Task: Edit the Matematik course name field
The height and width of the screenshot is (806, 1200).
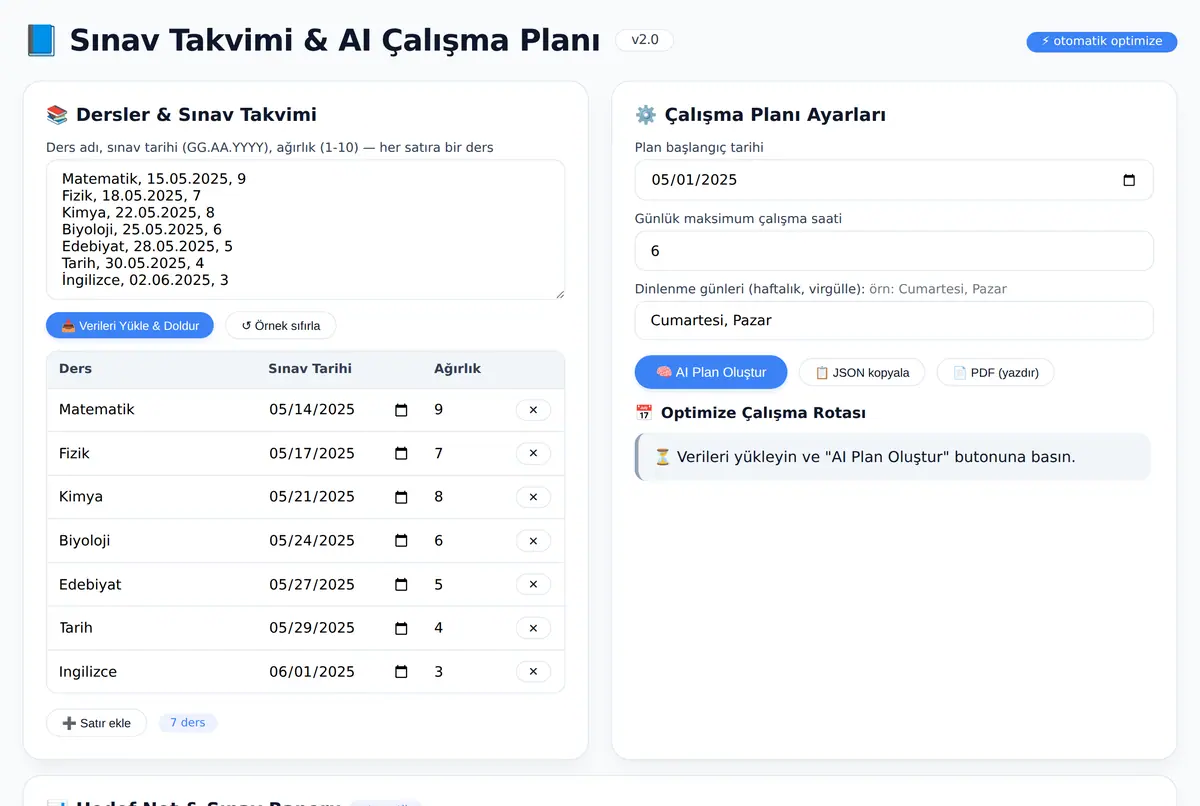Action: pos(152,410)
